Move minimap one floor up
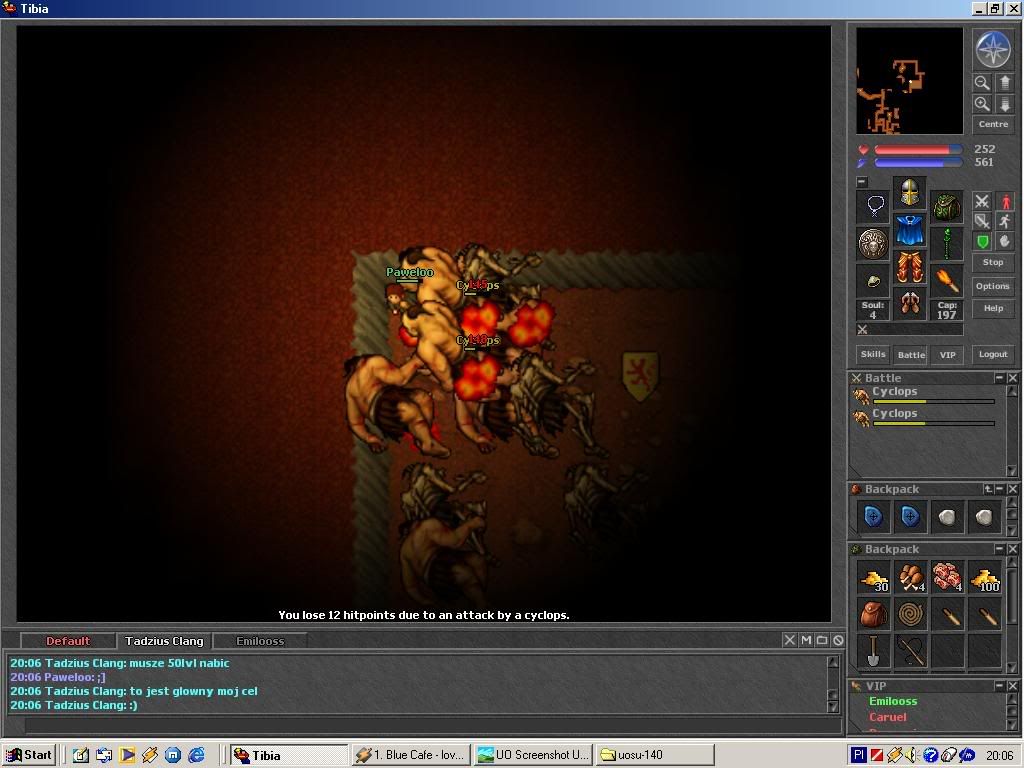This screenshot has width=1024, height=768. click(x=1004, y=83)
